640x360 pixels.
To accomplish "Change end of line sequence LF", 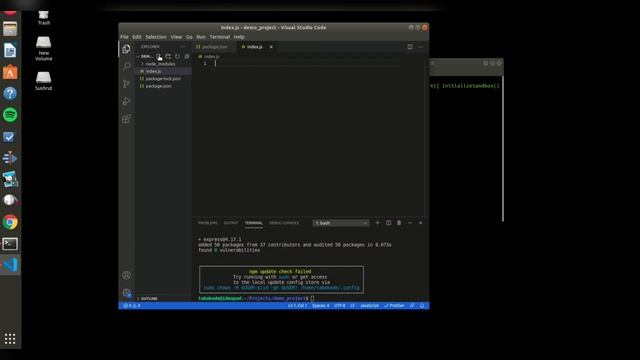I will [352, 306].
